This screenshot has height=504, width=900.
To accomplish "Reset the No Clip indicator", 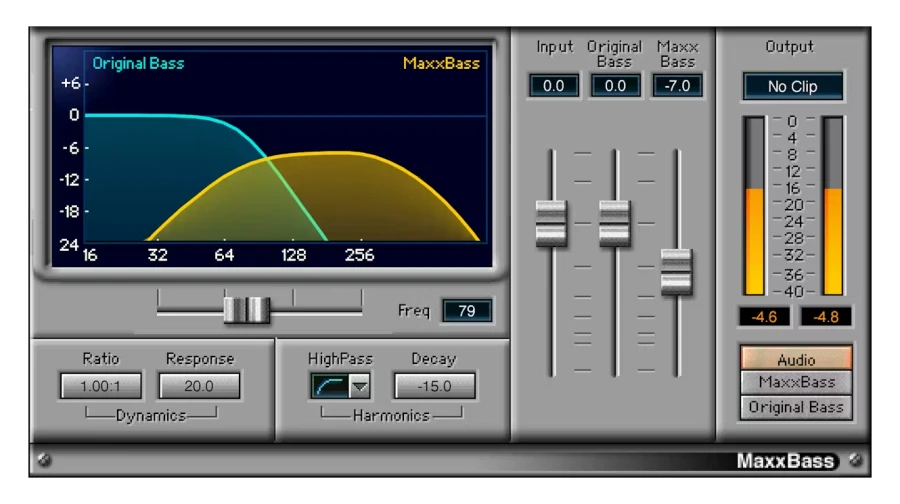I will point(793,87).
